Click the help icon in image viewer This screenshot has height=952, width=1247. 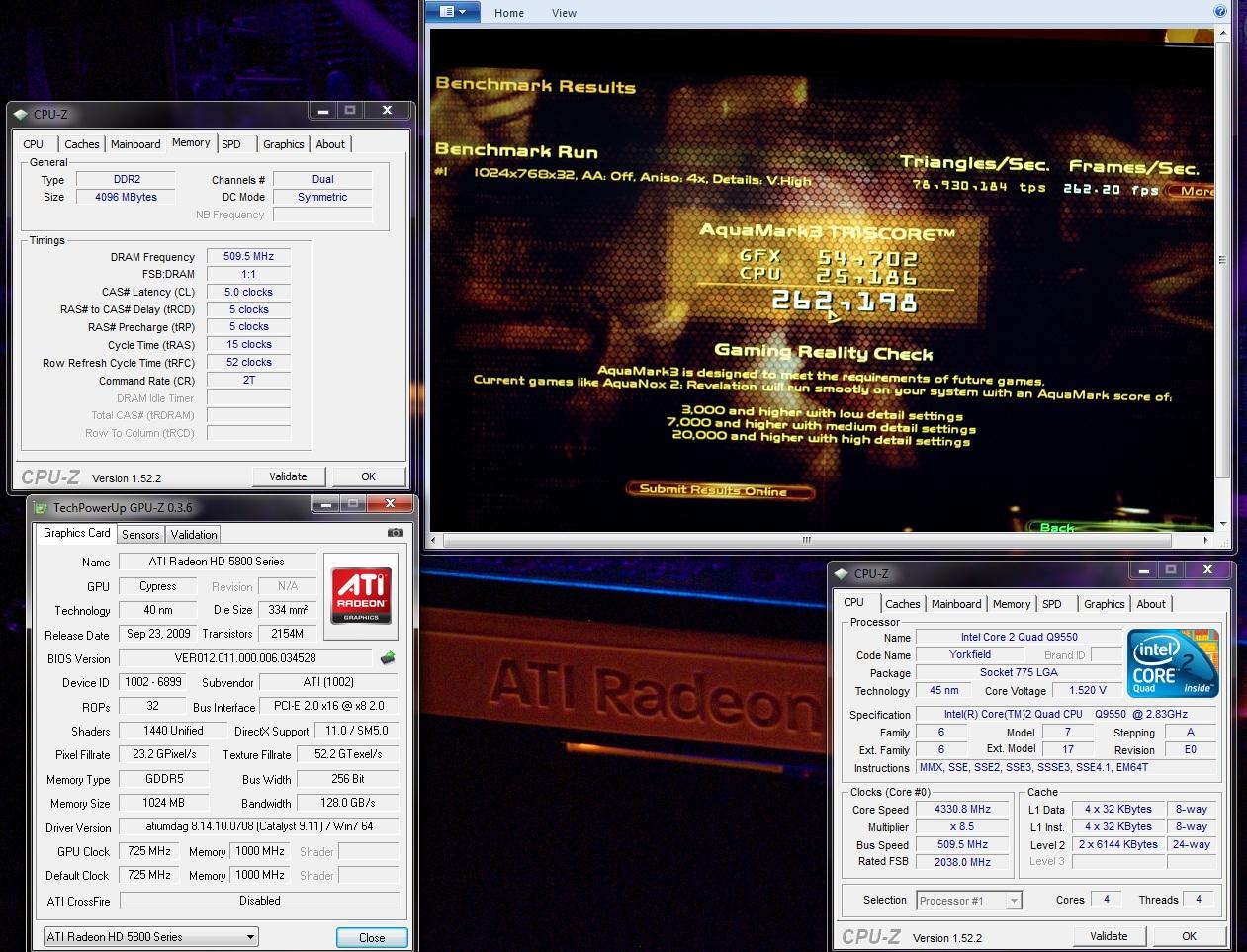pyautogui.click(x=1219, y=12)
